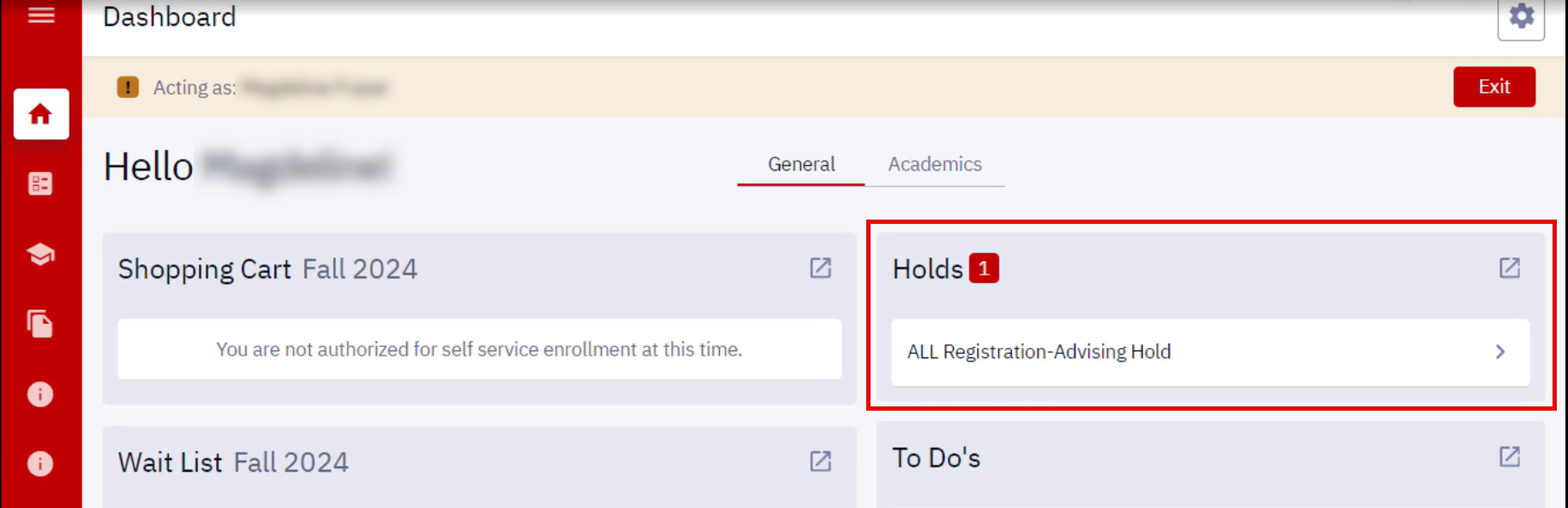This screenshot has width=1568, height=508.
Task: Go to the Home sidebar icon
Action: tap(40, 114)
